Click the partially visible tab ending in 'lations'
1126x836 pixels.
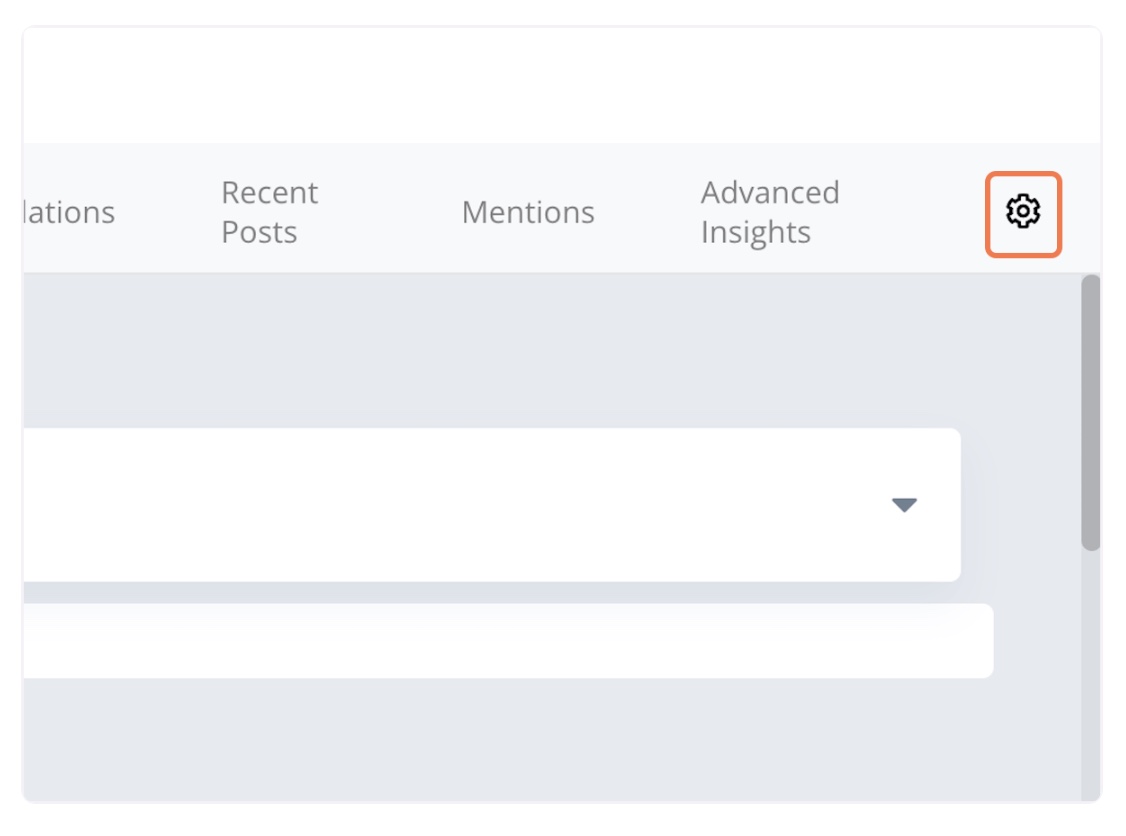69,213
